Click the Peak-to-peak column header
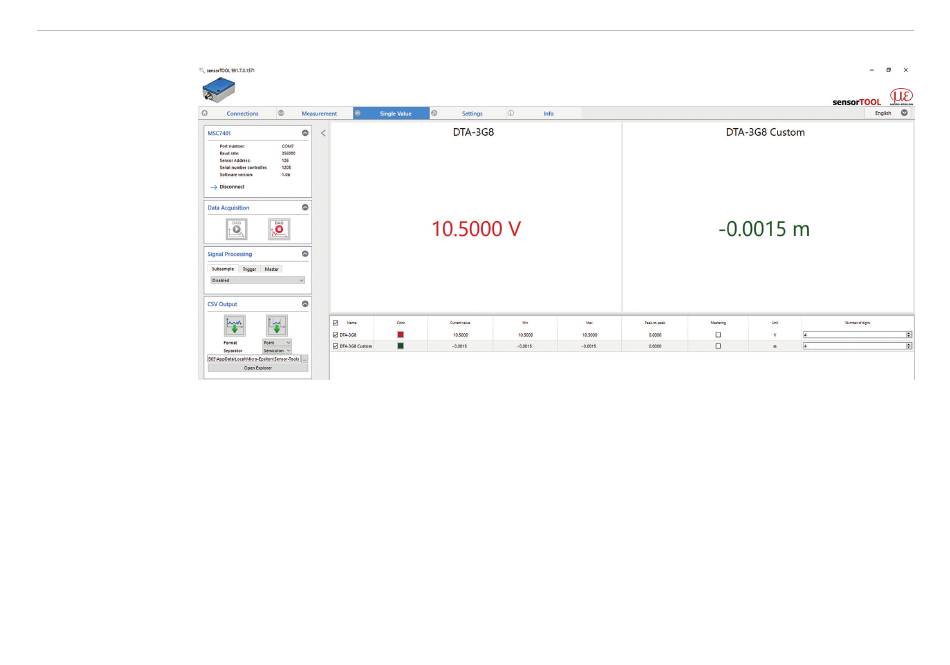Viewport: 950px width, 665px height. point(655,323)
